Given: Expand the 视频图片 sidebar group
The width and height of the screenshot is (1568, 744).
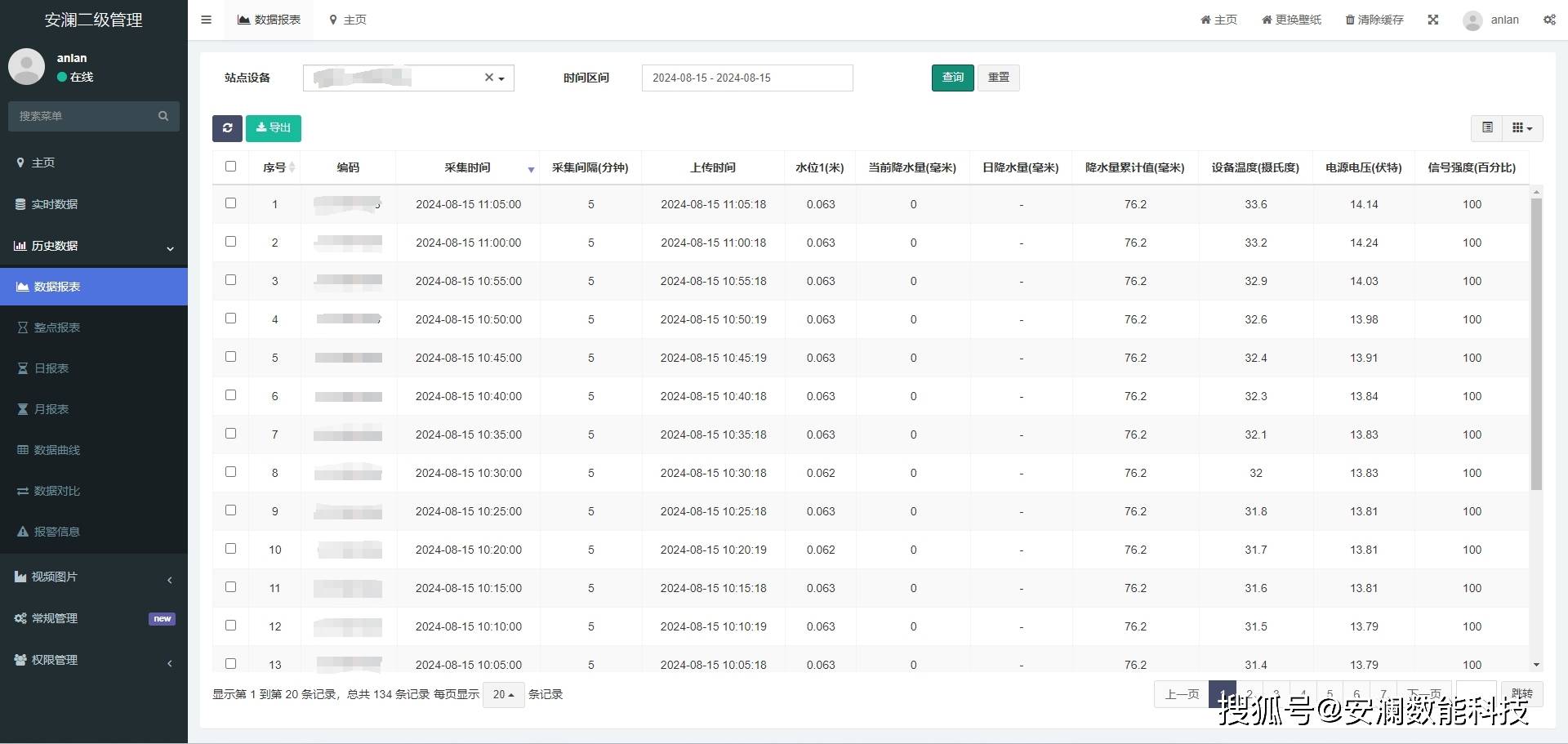Looking at the screenshot, I should pos(94,577).
